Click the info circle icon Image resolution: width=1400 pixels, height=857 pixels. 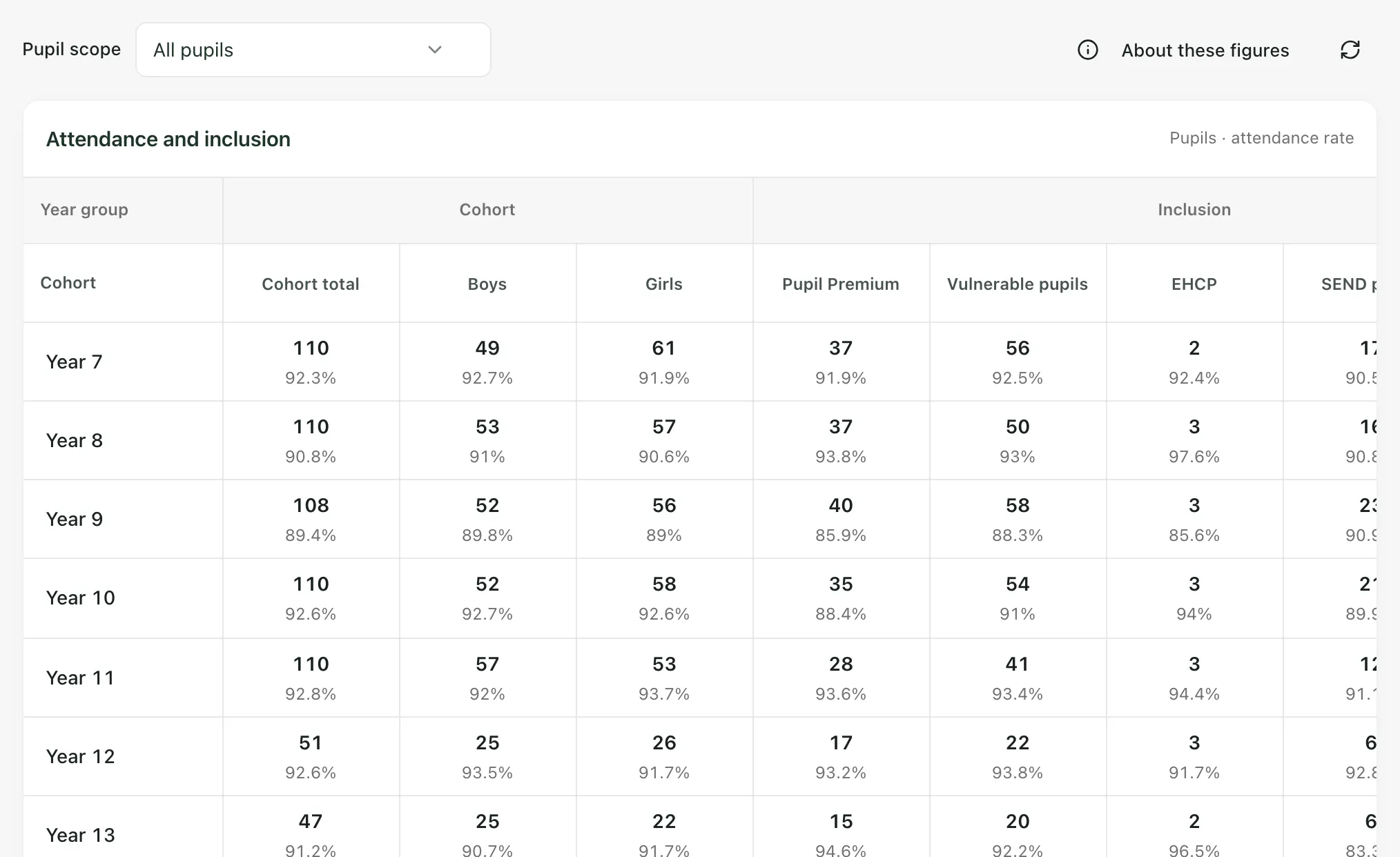coord(1087,50)
